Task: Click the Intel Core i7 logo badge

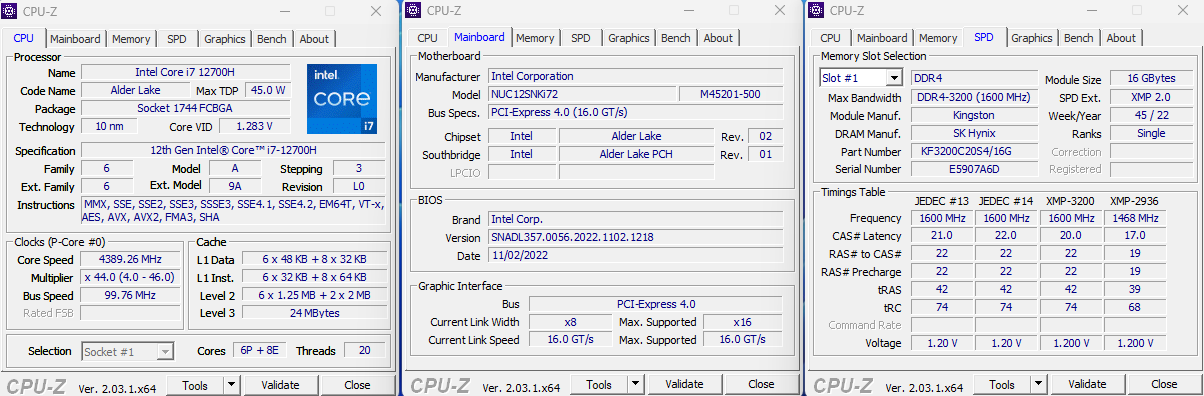Action: pyautogui.click(x=343, y=100)
